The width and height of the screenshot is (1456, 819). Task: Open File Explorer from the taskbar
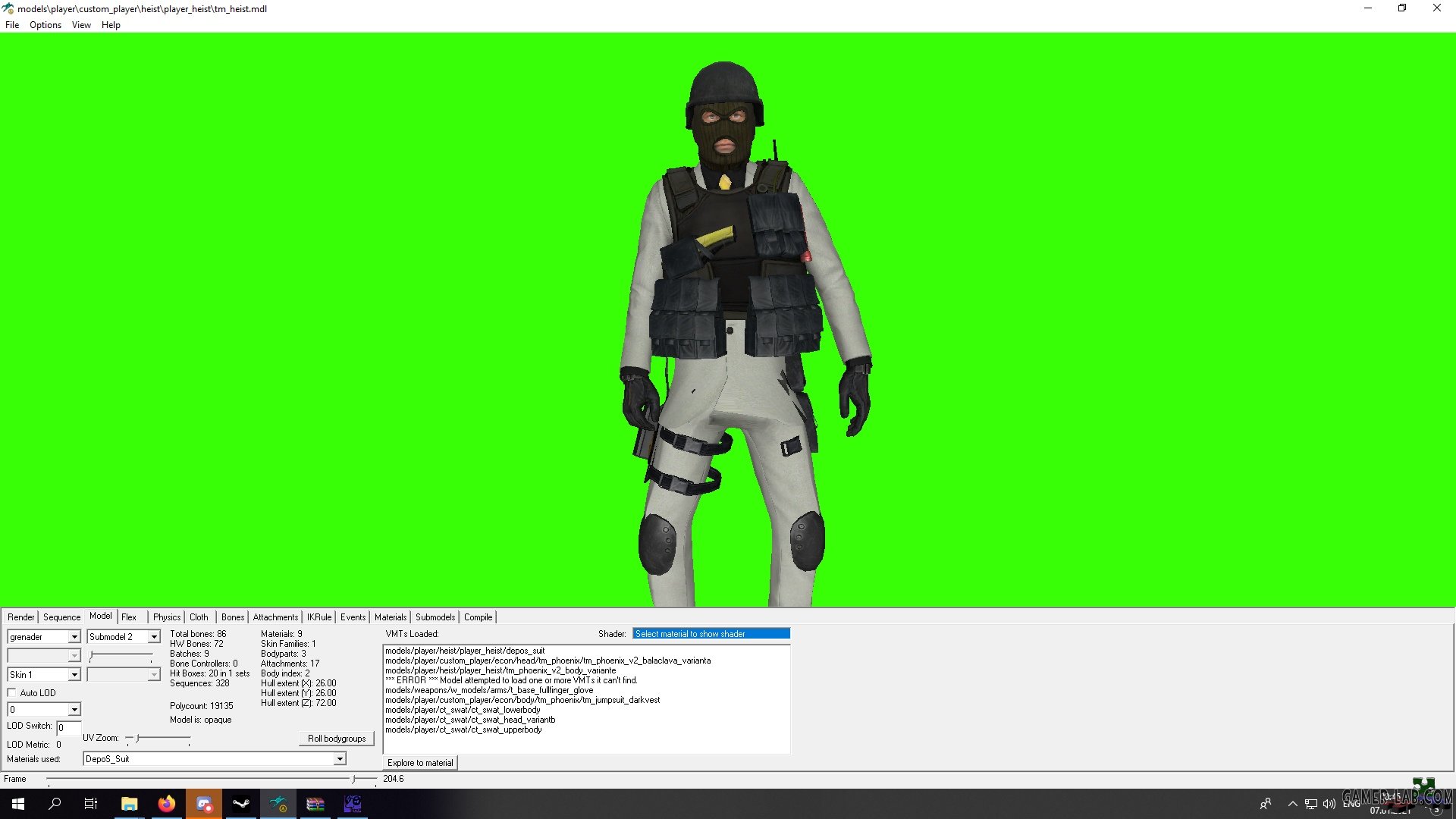click(129, 804)
